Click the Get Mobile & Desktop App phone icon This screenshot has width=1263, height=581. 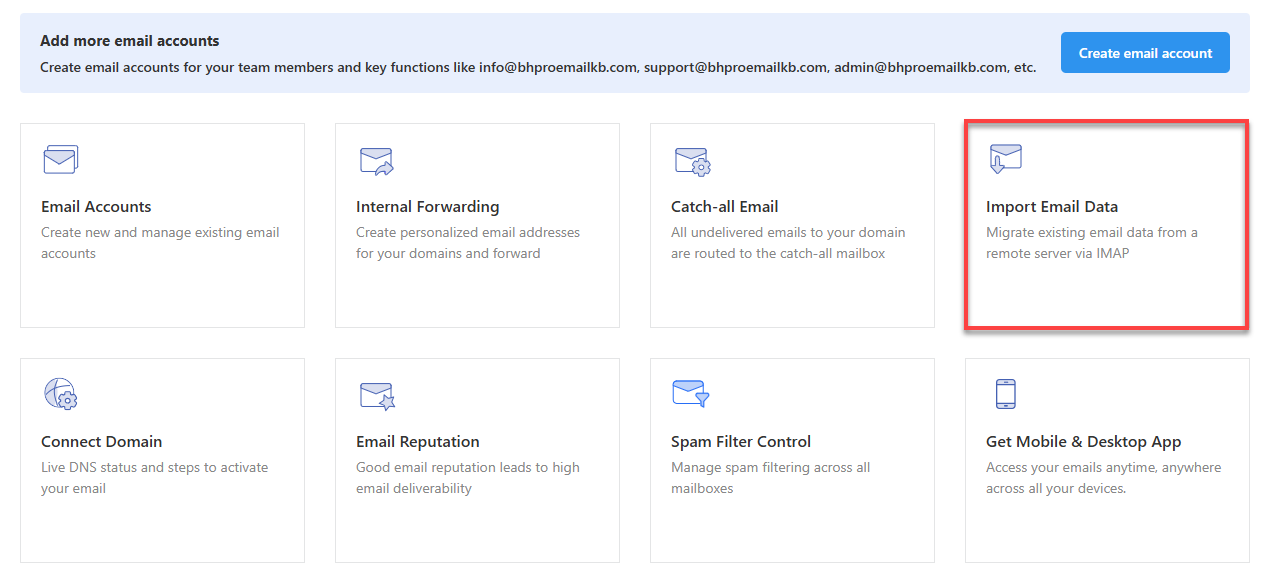click(1006, 394)
